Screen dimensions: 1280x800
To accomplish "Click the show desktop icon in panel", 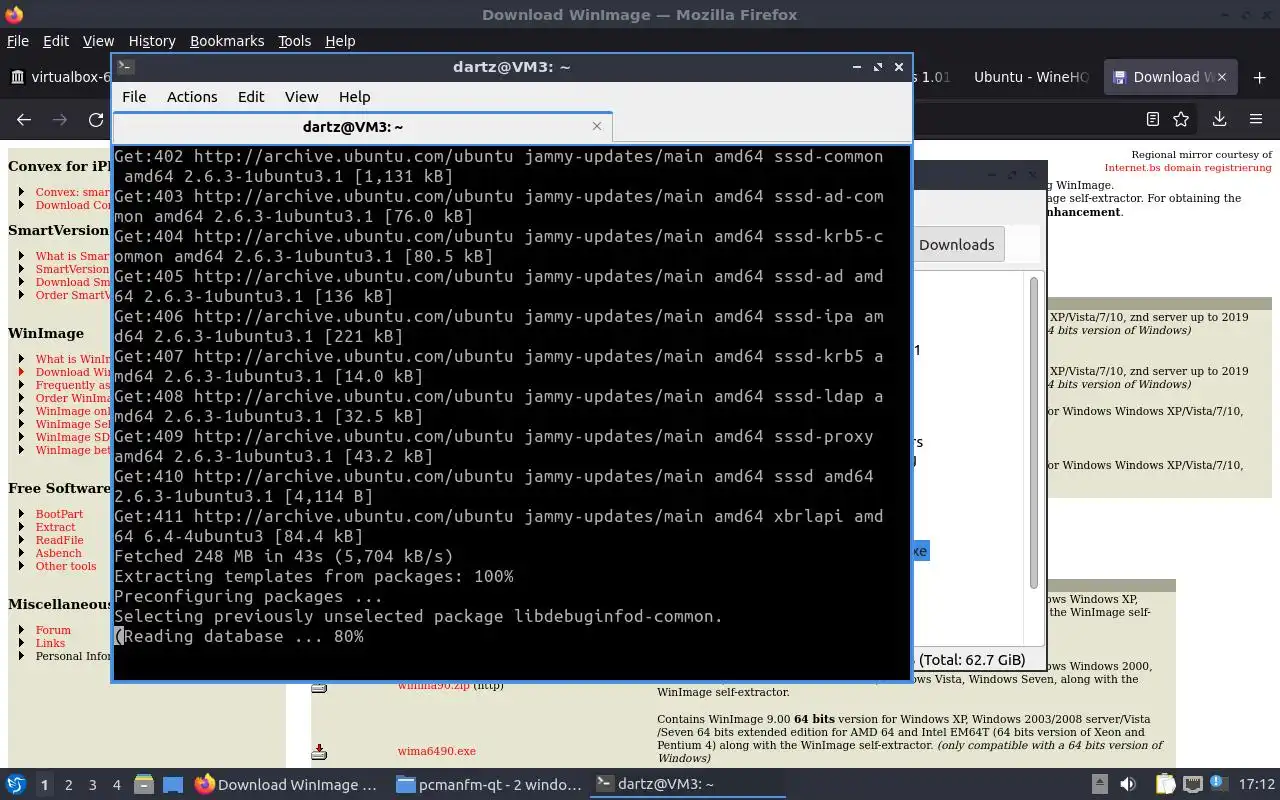I will coord(173,785).
